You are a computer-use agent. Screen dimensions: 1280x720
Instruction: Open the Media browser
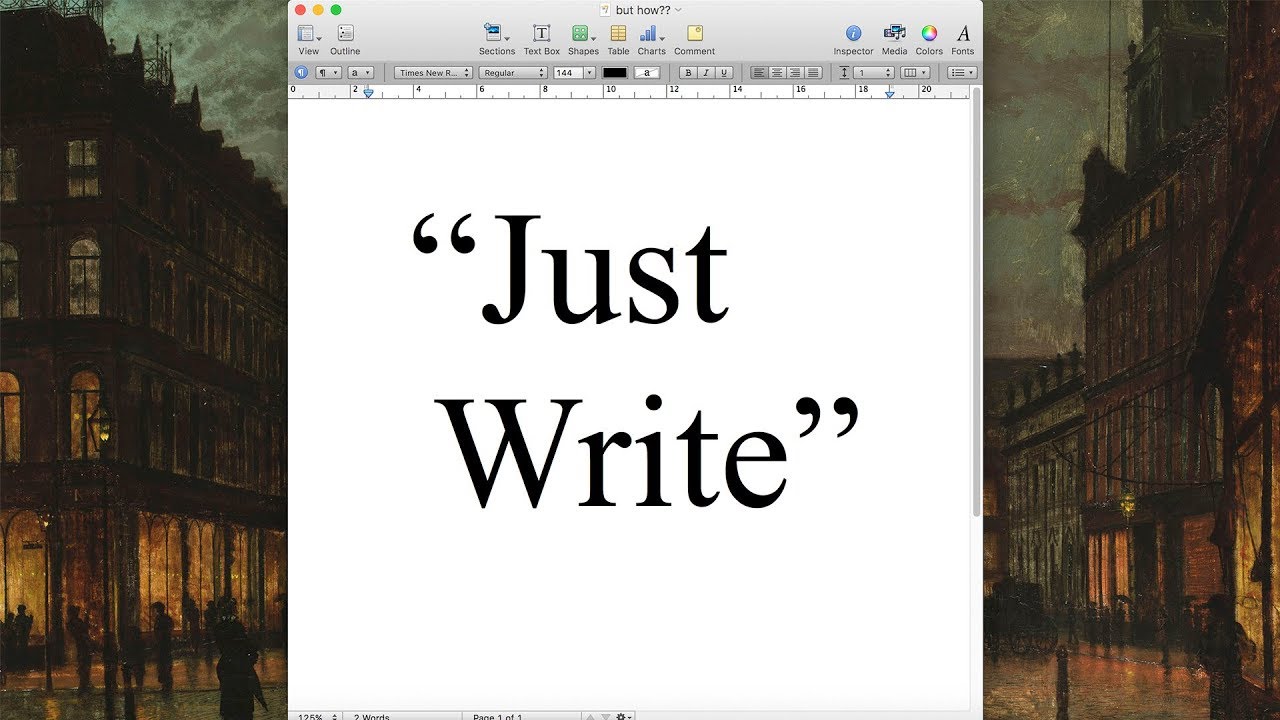pyautogui.click(x=894, y=39)
